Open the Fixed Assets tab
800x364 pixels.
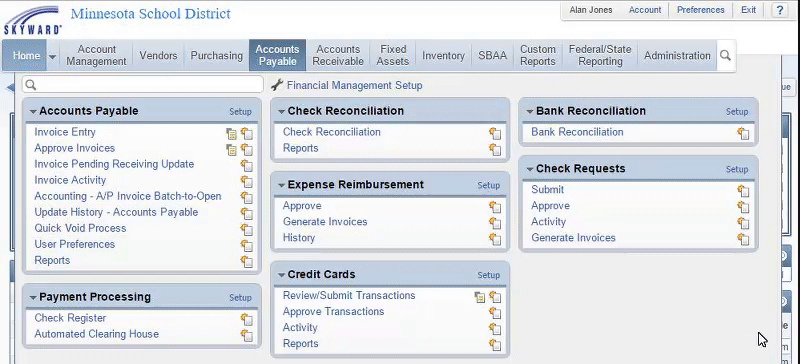pos(393,56)
